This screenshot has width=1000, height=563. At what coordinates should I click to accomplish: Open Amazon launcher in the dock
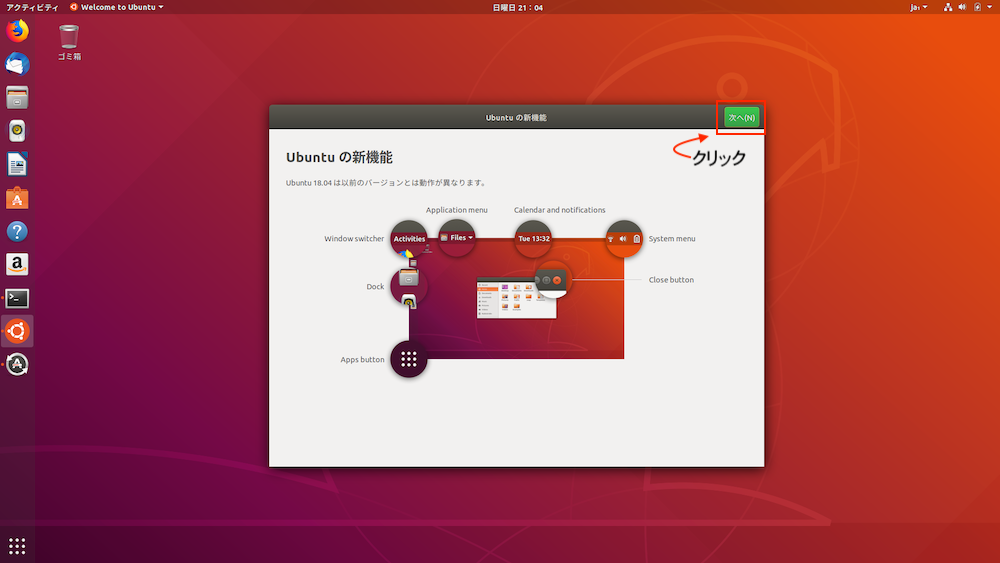pos(17,265)
